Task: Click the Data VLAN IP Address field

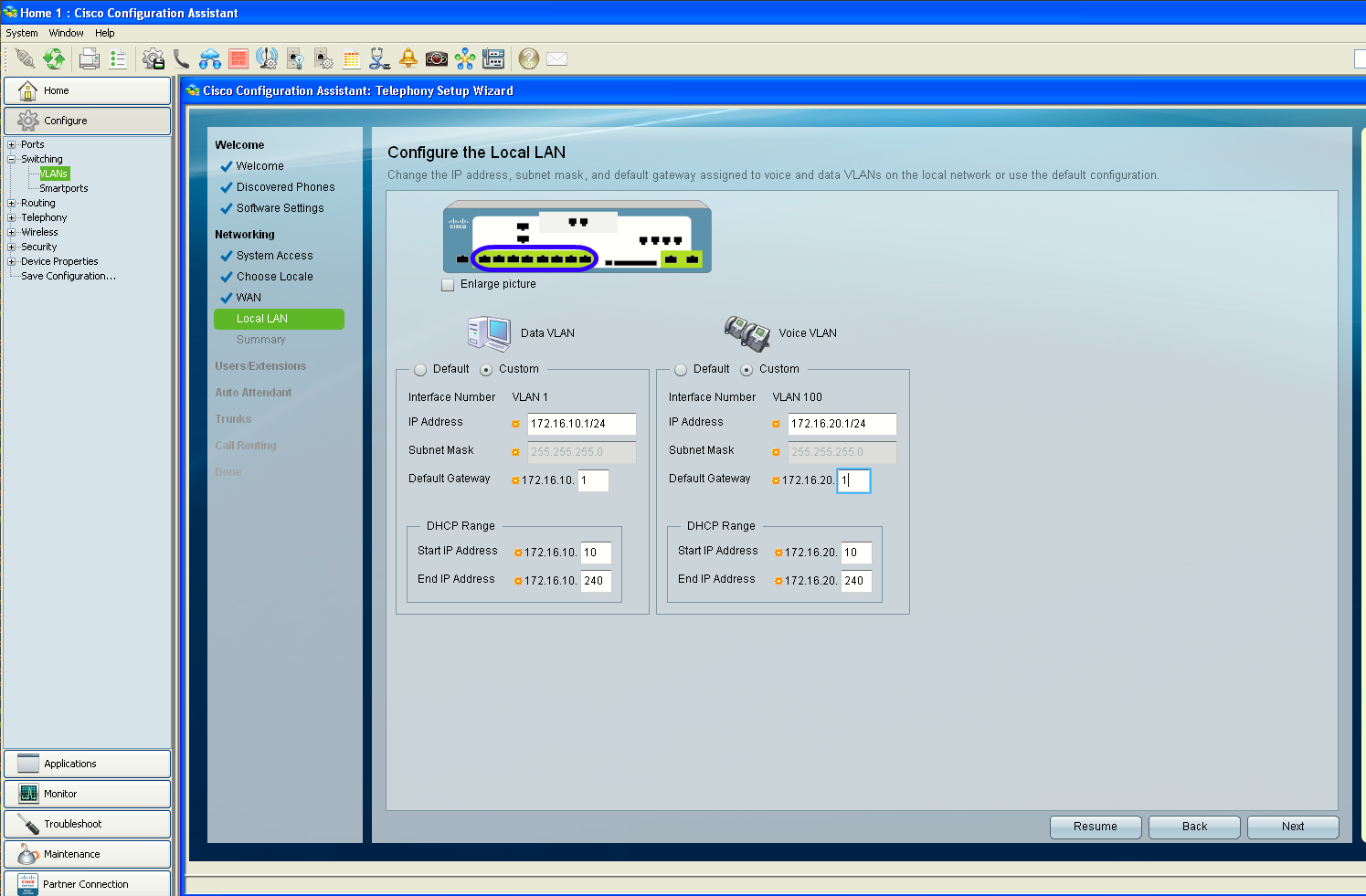Action: click(x=581, y=424)
